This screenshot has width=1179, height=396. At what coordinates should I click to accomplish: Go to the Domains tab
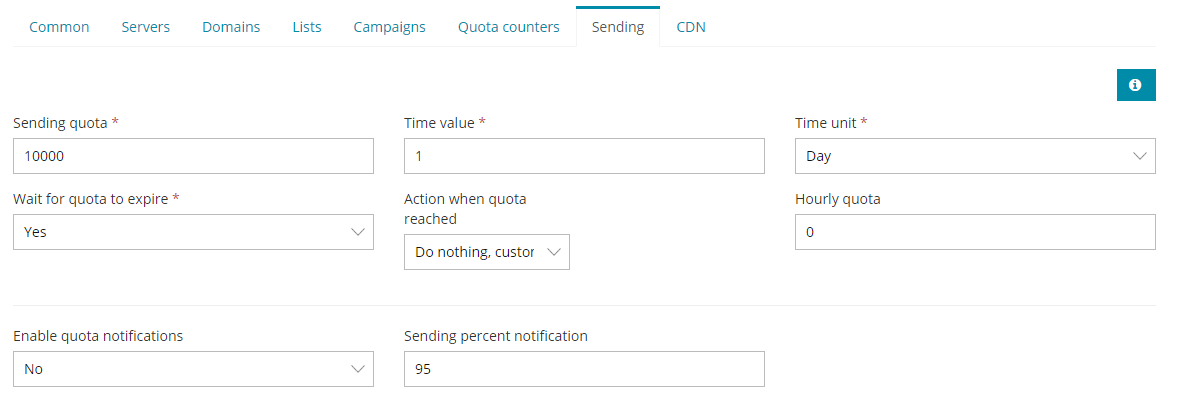click(x=231, y=27)
